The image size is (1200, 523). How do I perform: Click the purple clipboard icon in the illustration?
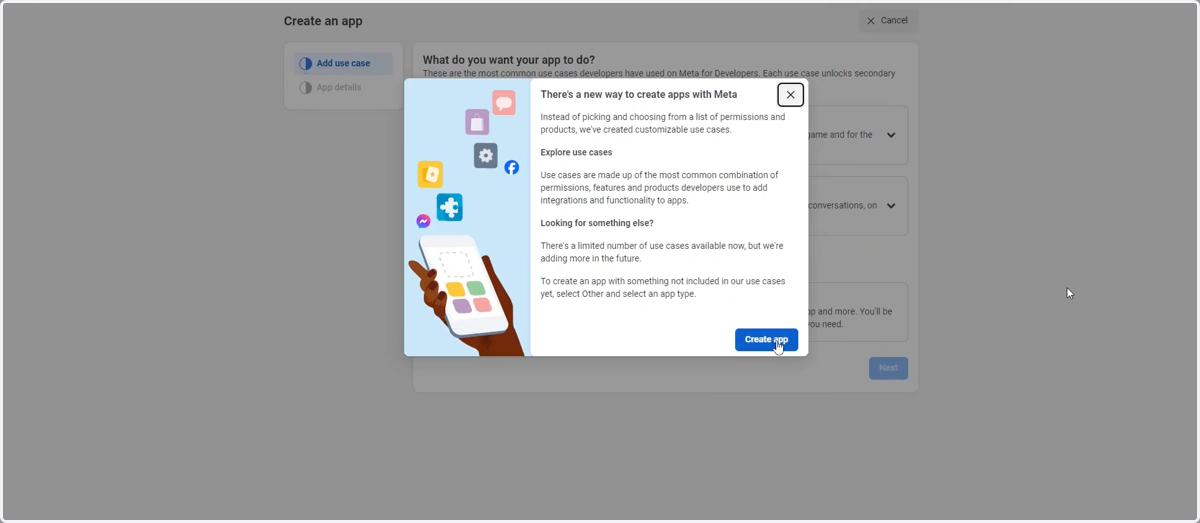click(x=477, y=123)
